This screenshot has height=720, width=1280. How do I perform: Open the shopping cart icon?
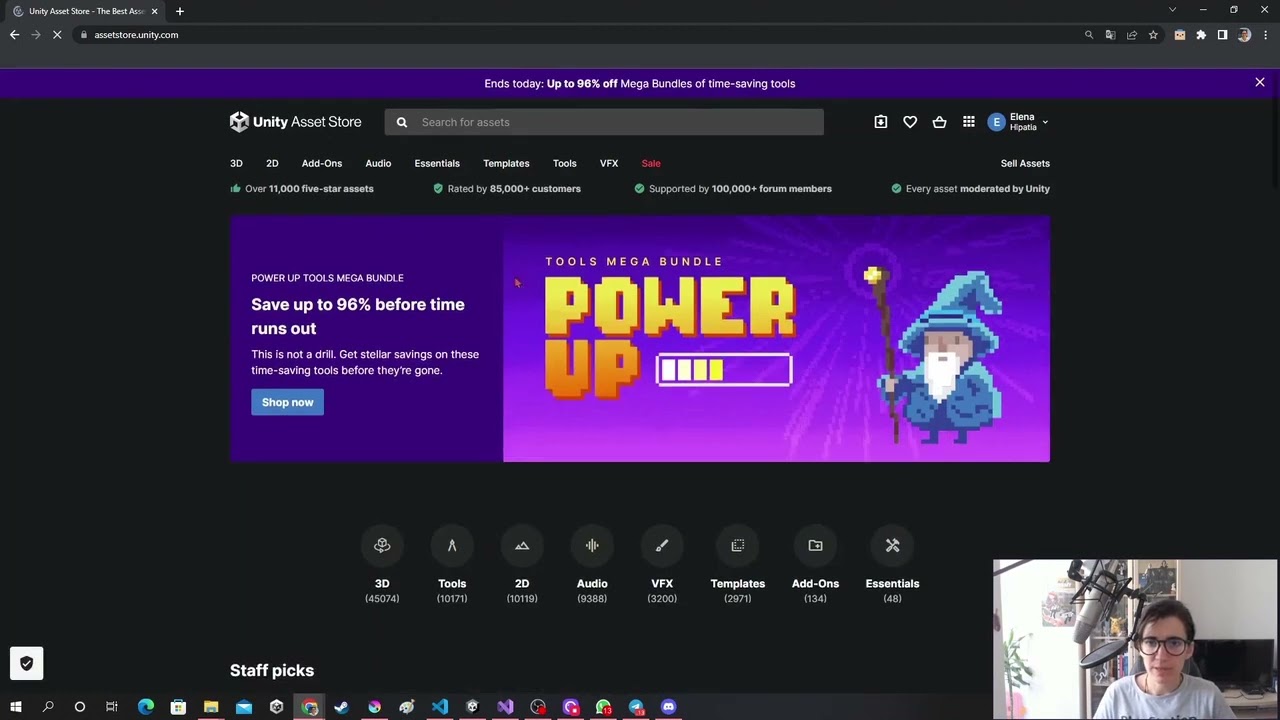(939, 122)
